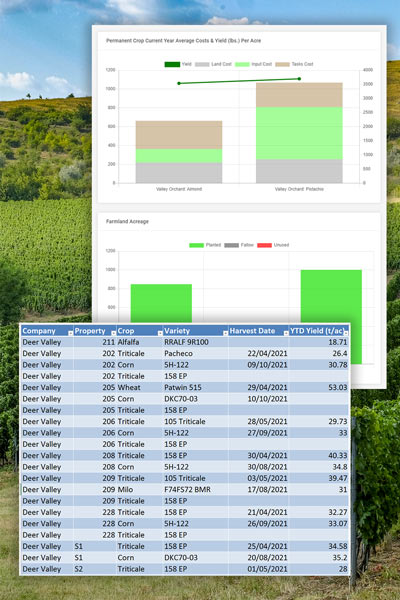Open the Property column filter dropdown
This screenshot has width=400, height=600.
(113, 333)
